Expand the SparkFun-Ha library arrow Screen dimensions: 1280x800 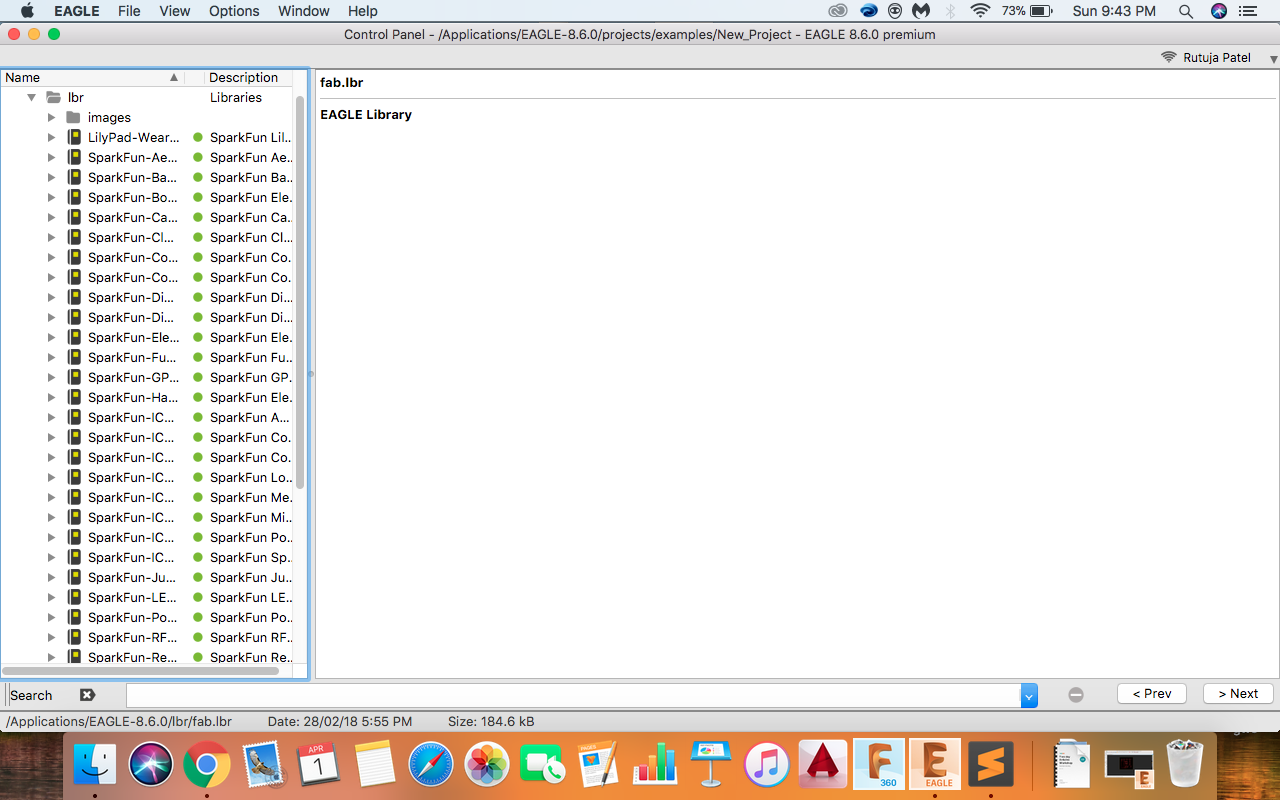click(52, 397)
